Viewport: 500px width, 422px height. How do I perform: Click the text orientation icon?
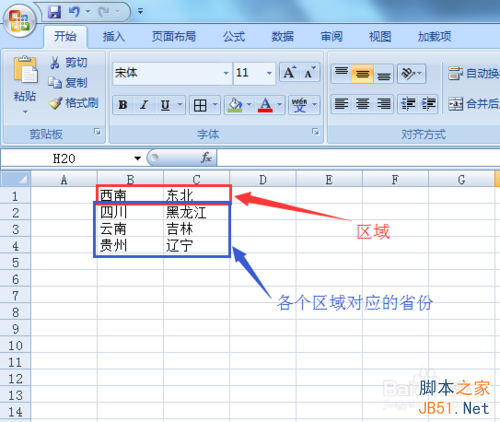(408, 73)
